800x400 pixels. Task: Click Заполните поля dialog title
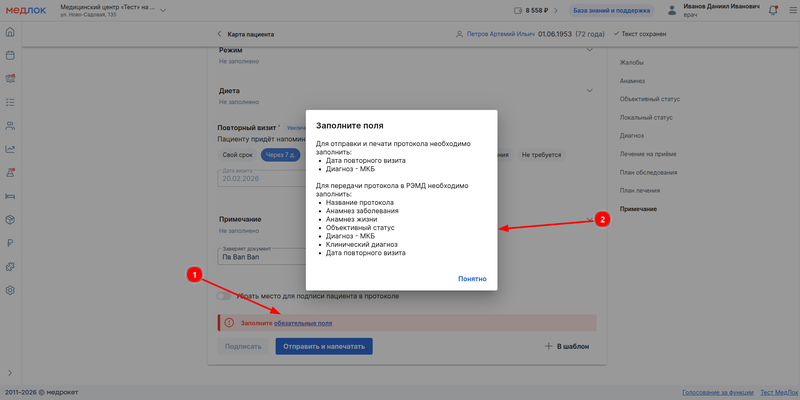click(349, 125)
